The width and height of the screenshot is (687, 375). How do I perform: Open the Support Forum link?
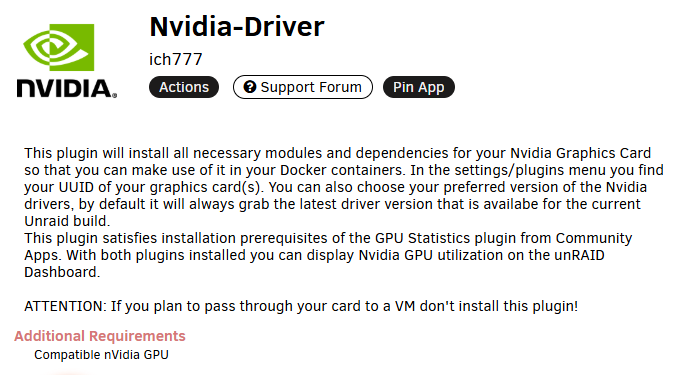click(303, 87)
